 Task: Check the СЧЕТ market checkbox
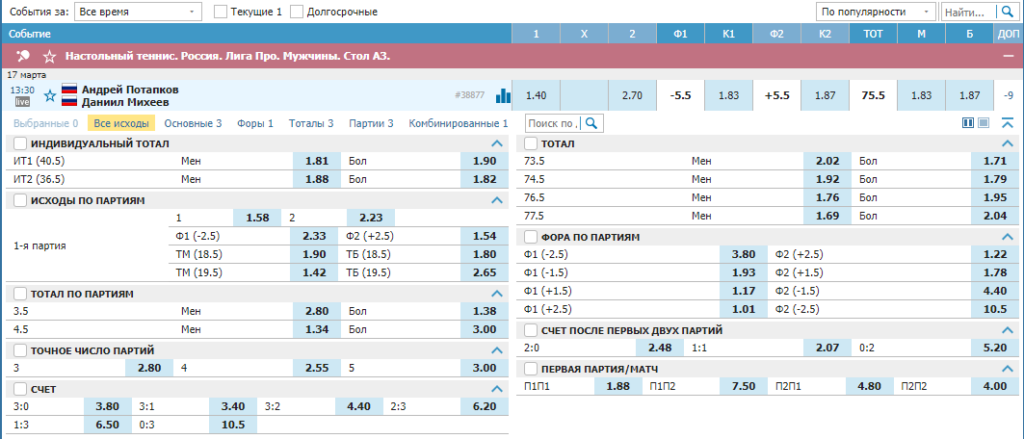20,389
